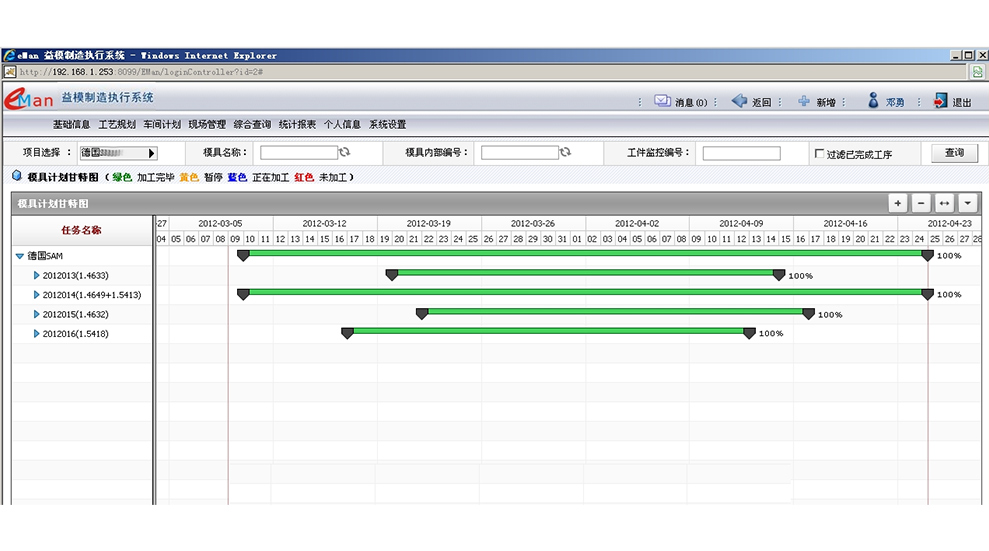The image size is (989, 551).
Task: Click the 工件监控编号 input field
Action: click(x=741, y=153)
